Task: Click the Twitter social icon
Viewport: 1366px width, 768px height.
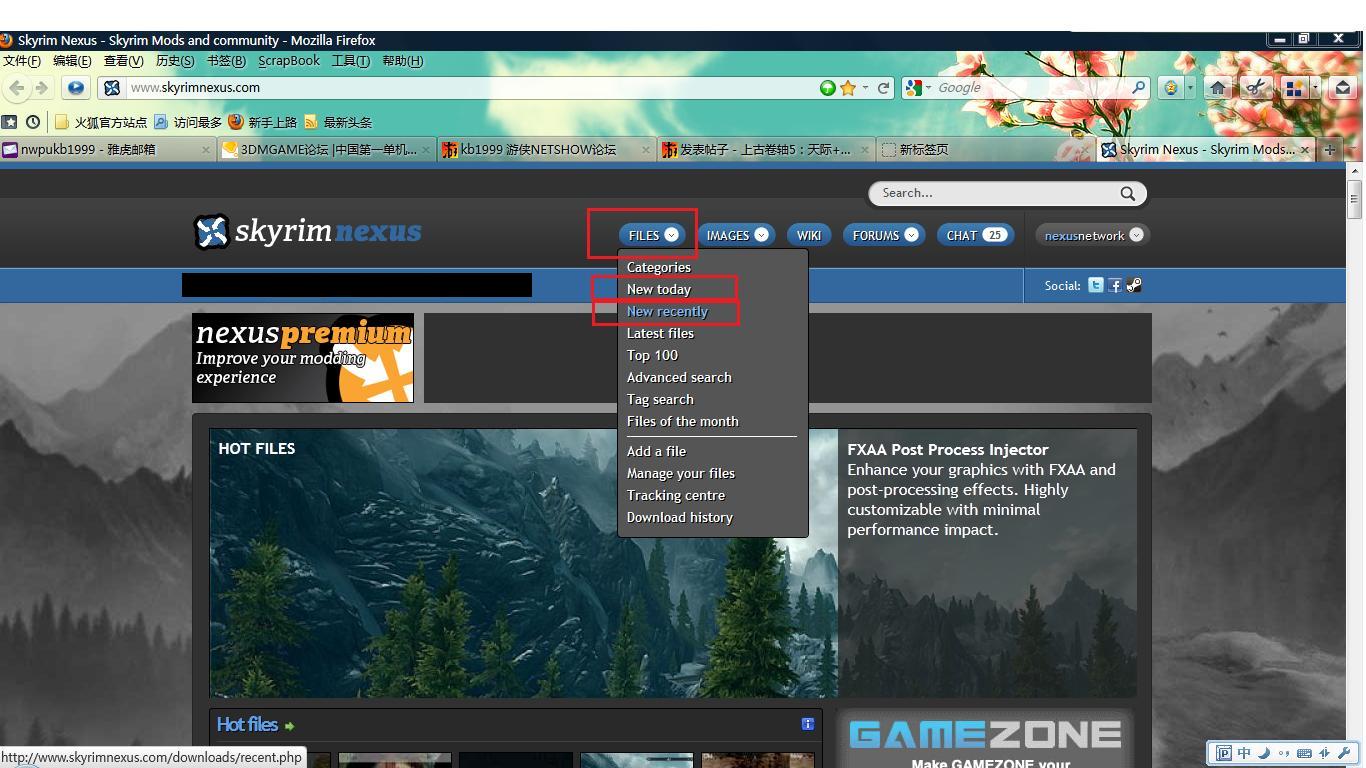Action: click(1096, 285)
